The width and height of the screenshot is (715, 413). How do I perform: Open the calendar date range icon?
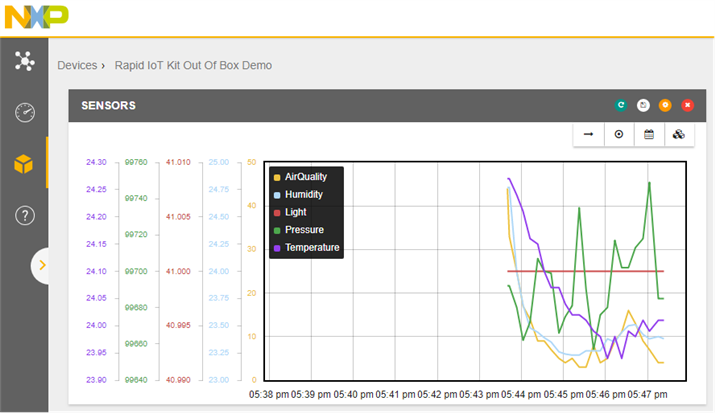[x=649, y=134]
